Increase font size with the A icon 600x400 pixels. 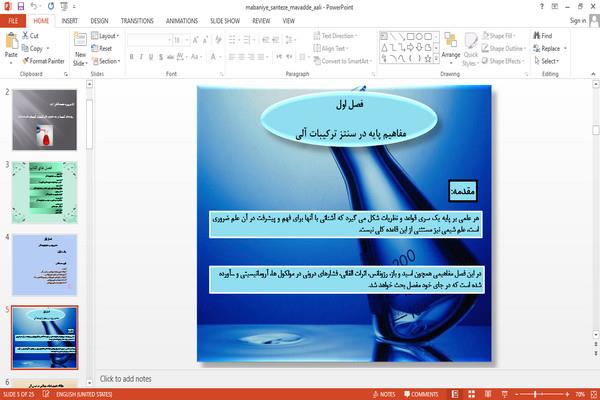click(x=196, y=40)
